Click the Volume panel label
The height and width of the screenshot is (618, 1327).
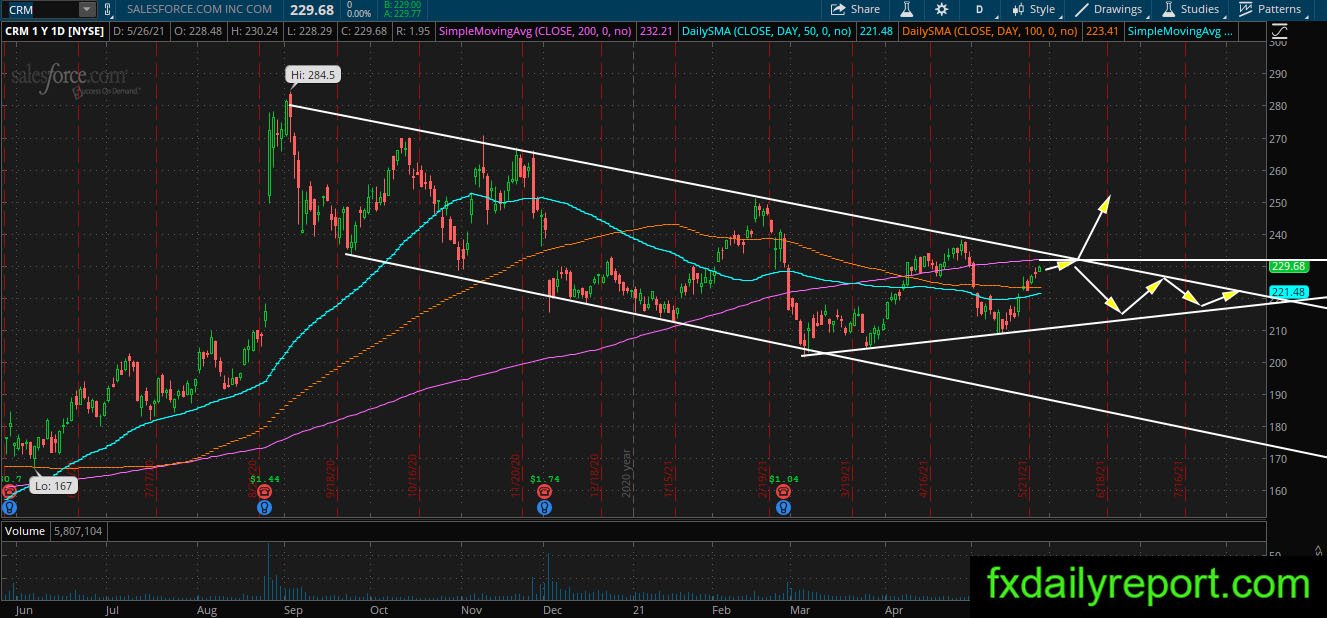(x=24, y=531)
